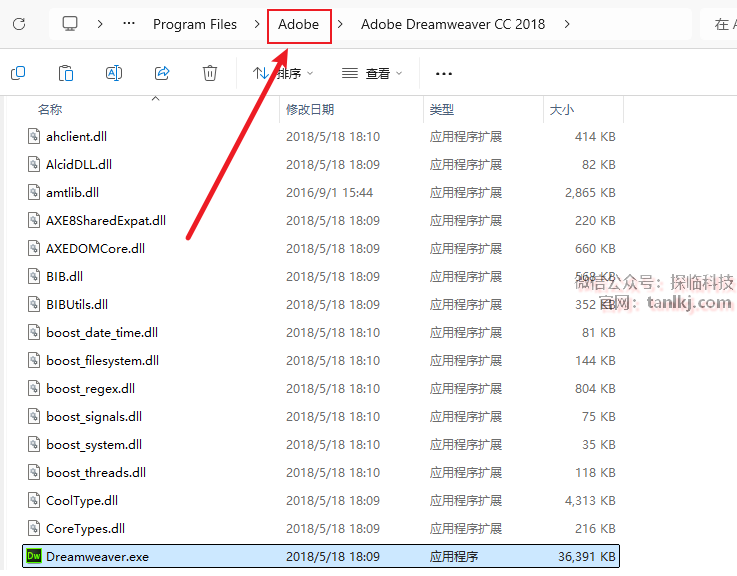Navigate to Adobe folder in breadcrumb

[x=299, y=24]
